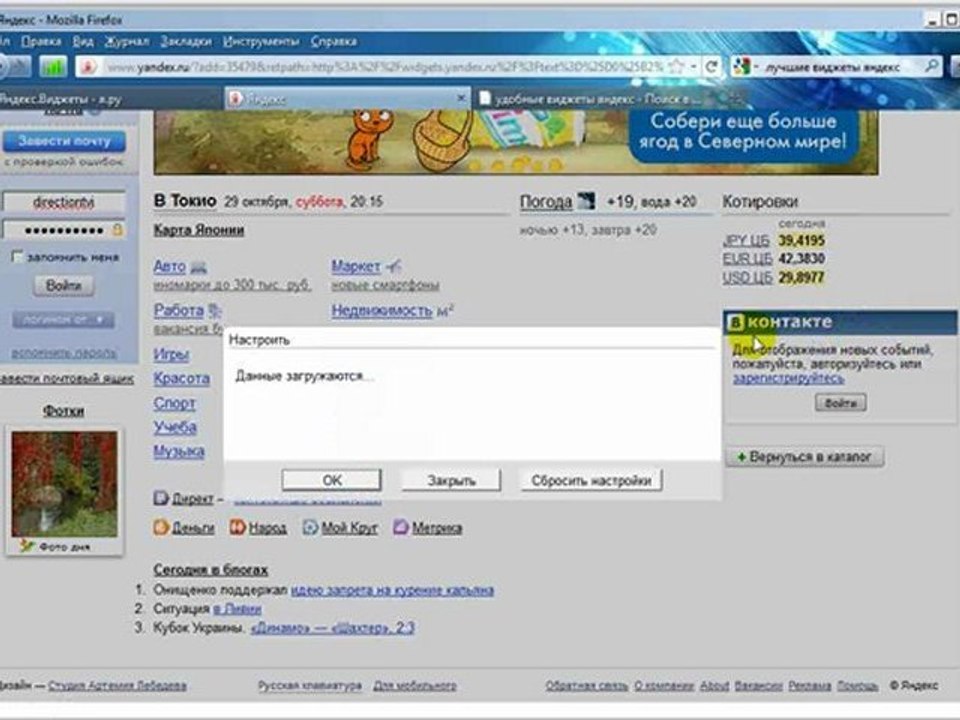Open the логином от dropdown

64,320
